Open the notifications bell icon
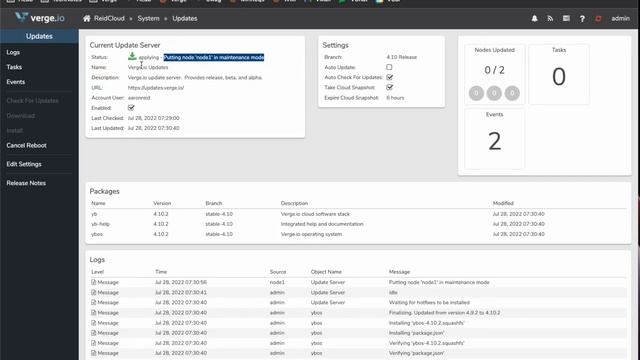 [534, 18]
